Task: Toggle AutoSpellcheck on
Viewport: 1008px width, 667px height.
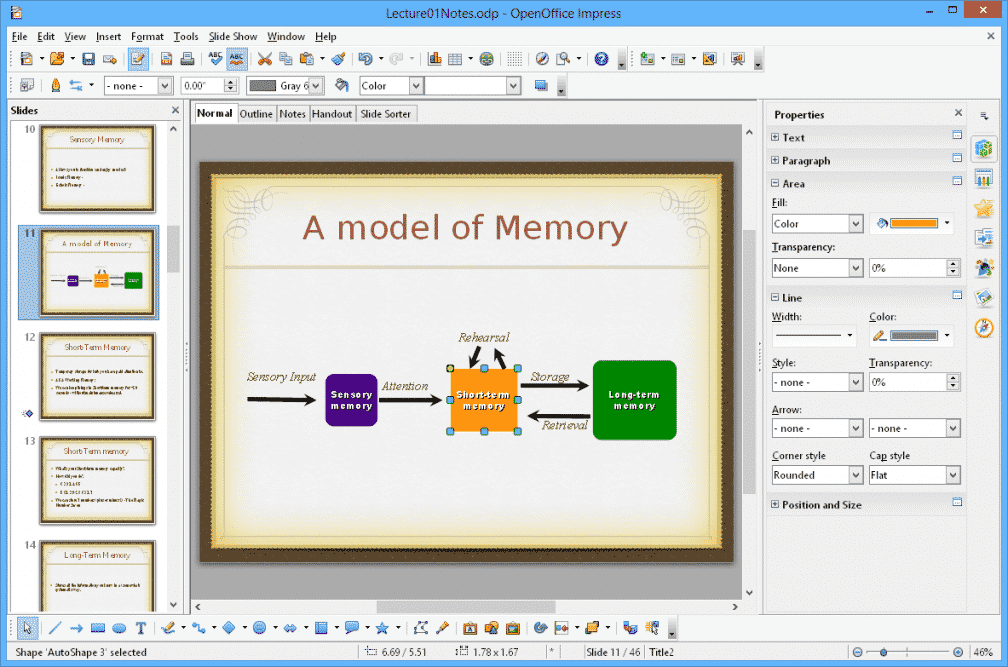Action: click(x=237, y=58)
